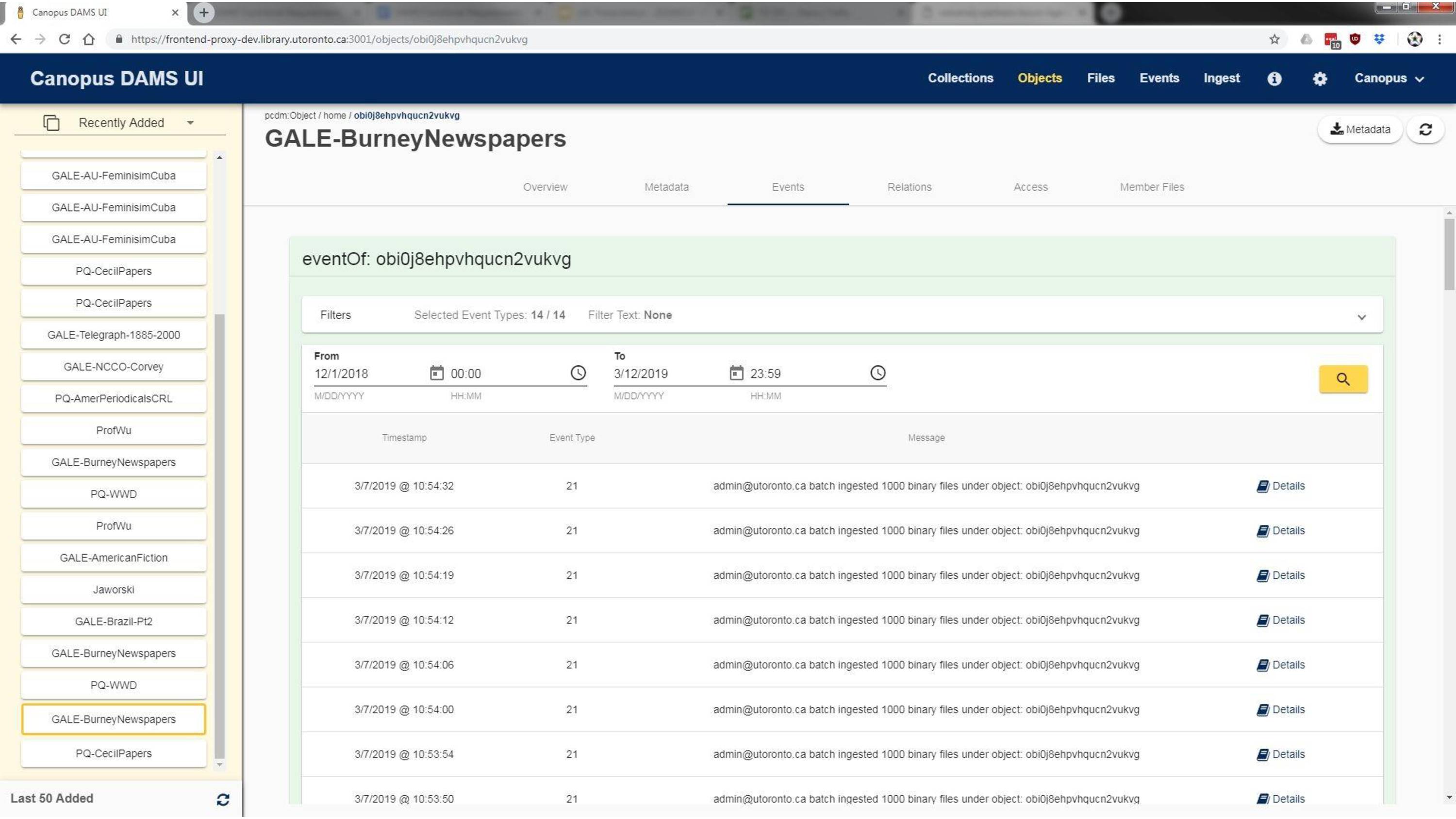This screenshot has width=1456, height=819.
Task: Open Details for event 10:54:32
Action: (1280, 486)
